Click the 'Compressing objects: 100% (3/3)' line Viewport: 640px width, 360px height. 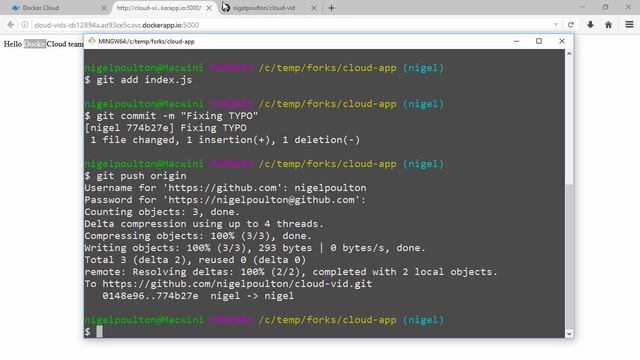click(198, 236)
